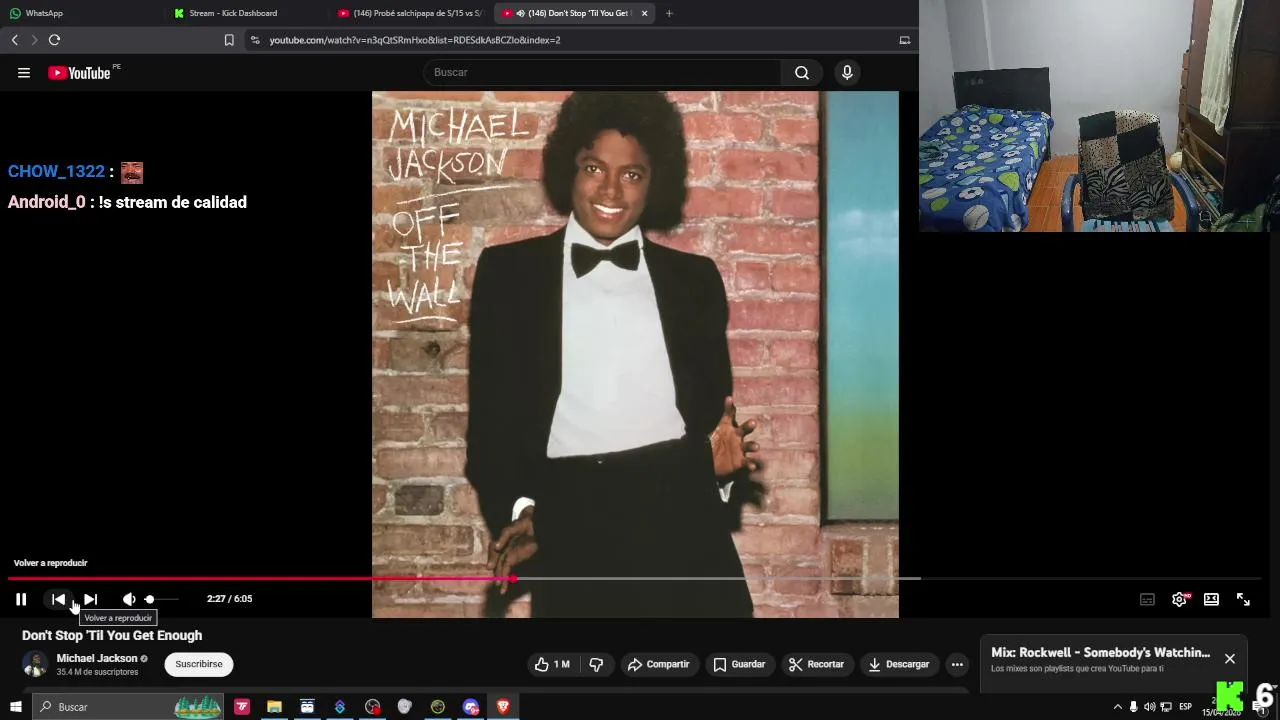
Task: Open the Michael Jackson channel name link
Action: point(97,658)
